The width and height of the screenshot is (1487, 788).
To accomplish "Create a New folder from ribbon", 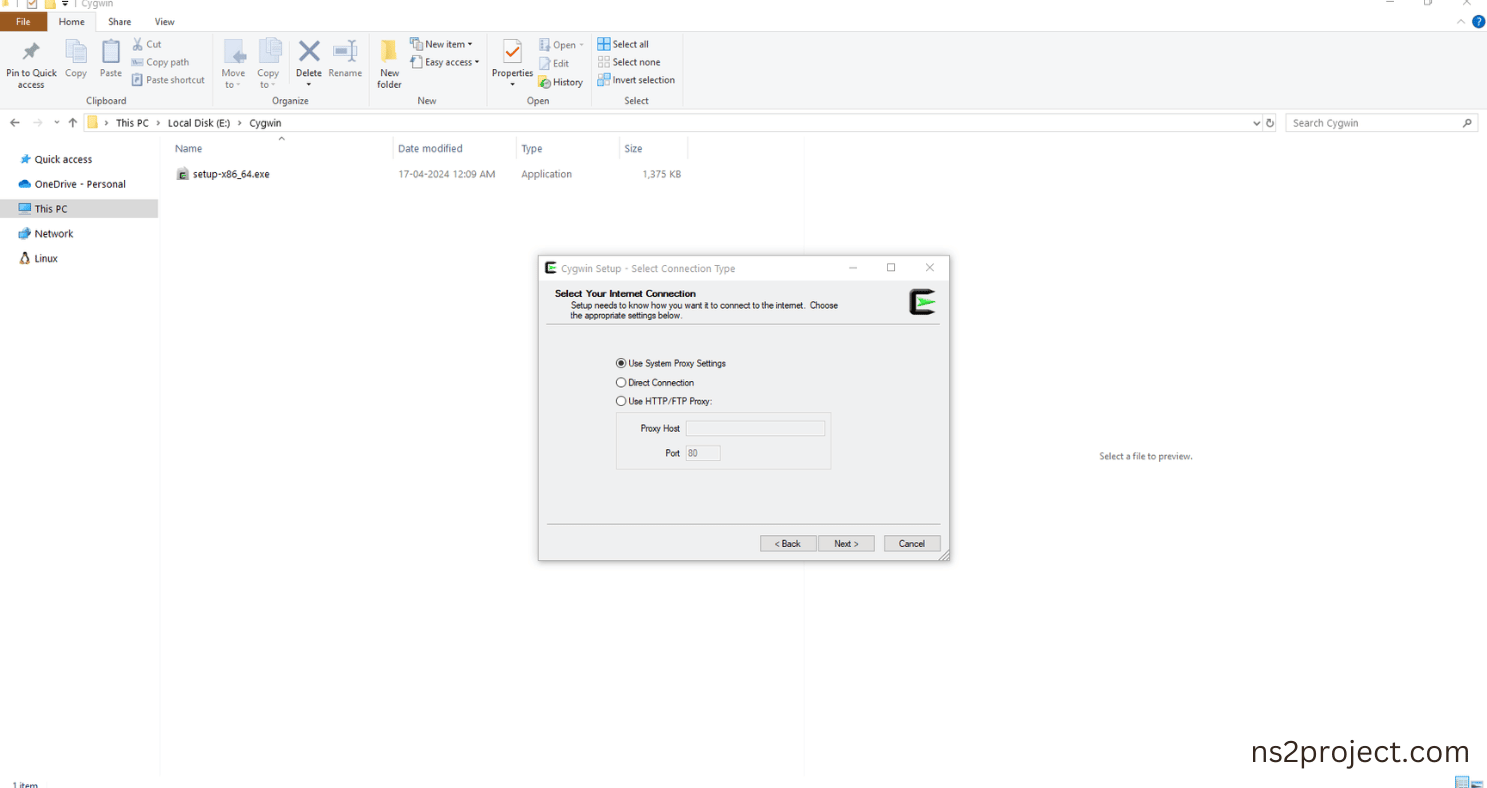I will [x=389, y=64].
